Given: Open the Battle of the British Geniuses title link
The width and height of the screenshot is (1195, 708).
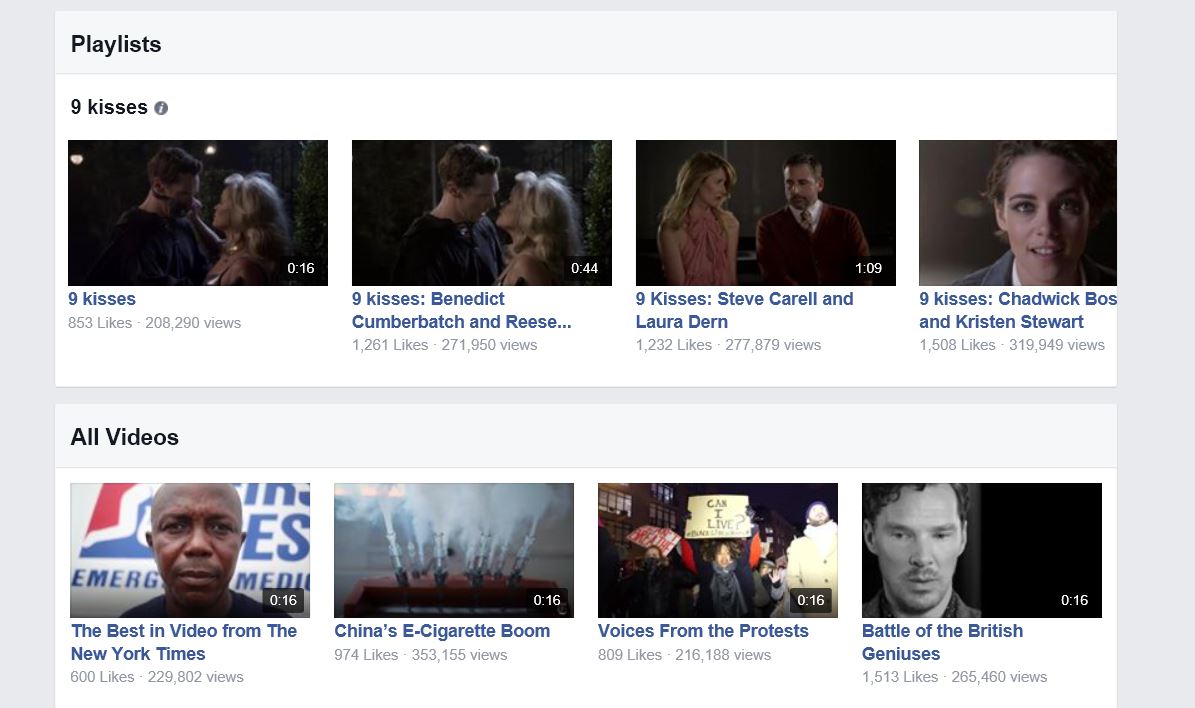Looking at the screenshot, I should pos(942,642).
